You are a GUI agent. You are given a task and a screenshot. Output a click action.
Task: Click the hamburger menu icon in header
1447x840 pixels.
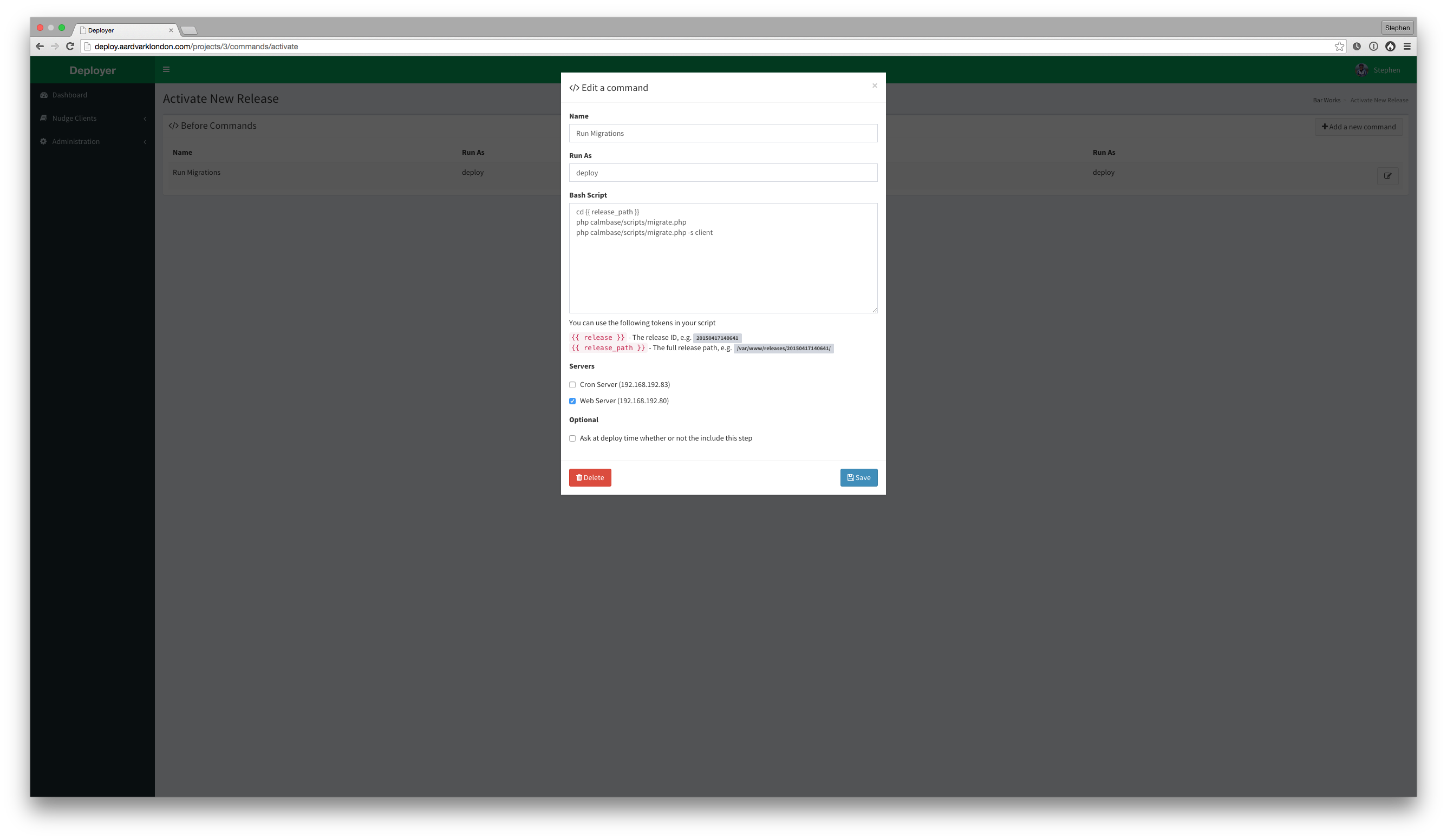pos(166,69)
